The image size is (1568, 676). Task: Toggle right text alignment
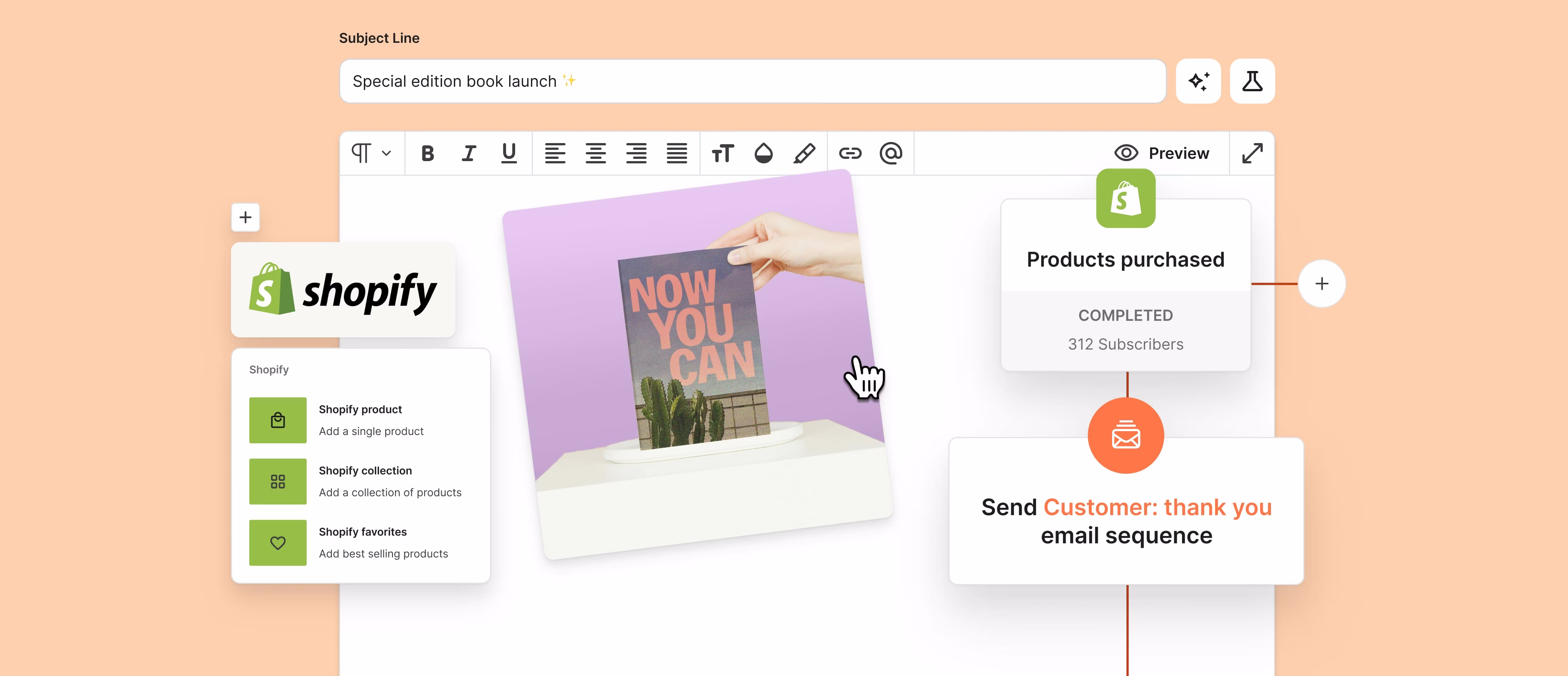637,154
